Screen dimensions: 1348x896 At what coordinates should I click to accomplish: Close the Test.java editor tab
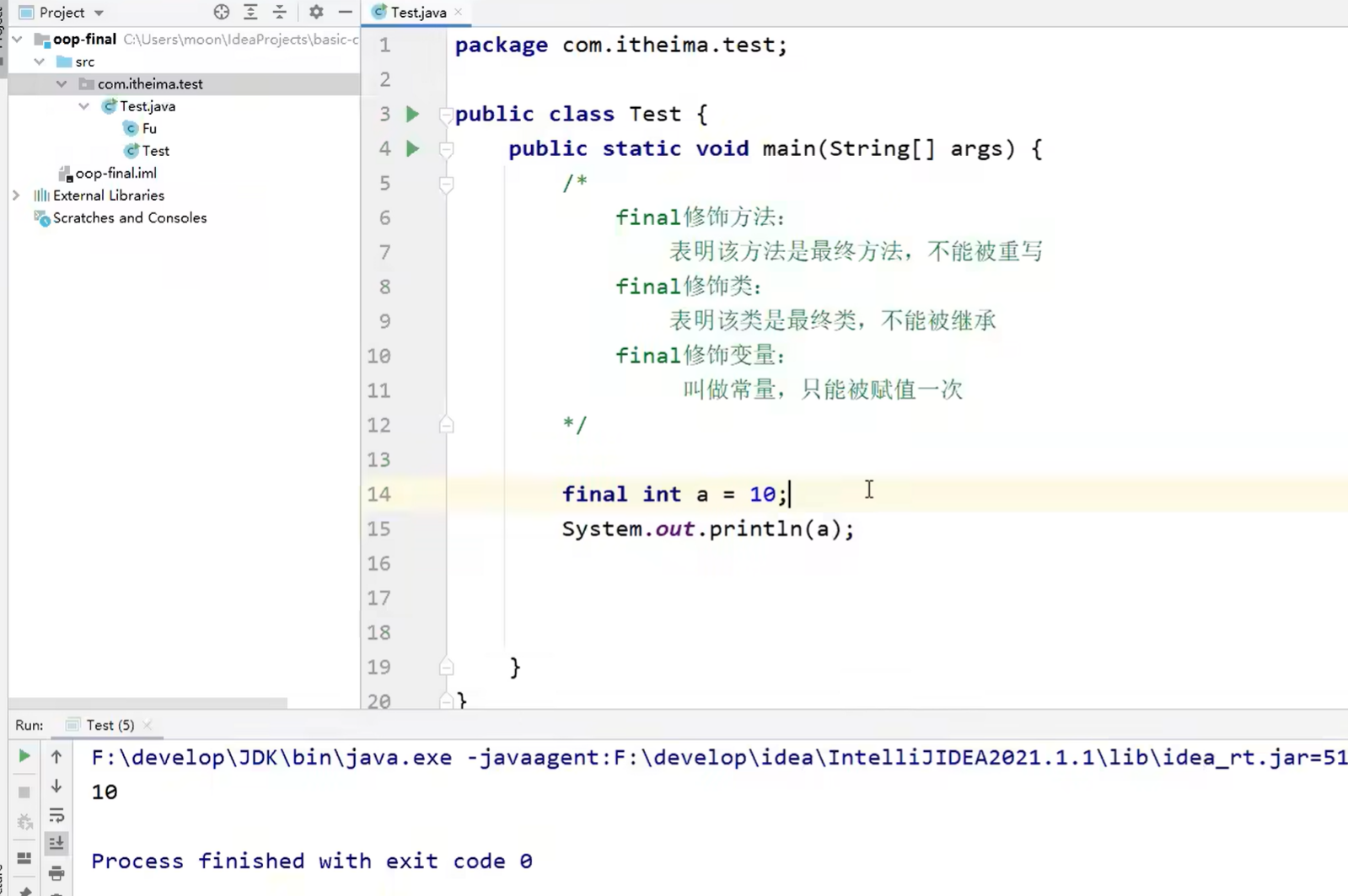click(x=458, y=12)
